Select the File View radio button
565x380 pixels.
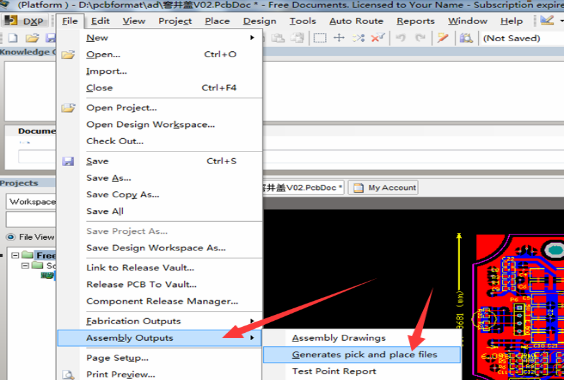pos(11,237)
